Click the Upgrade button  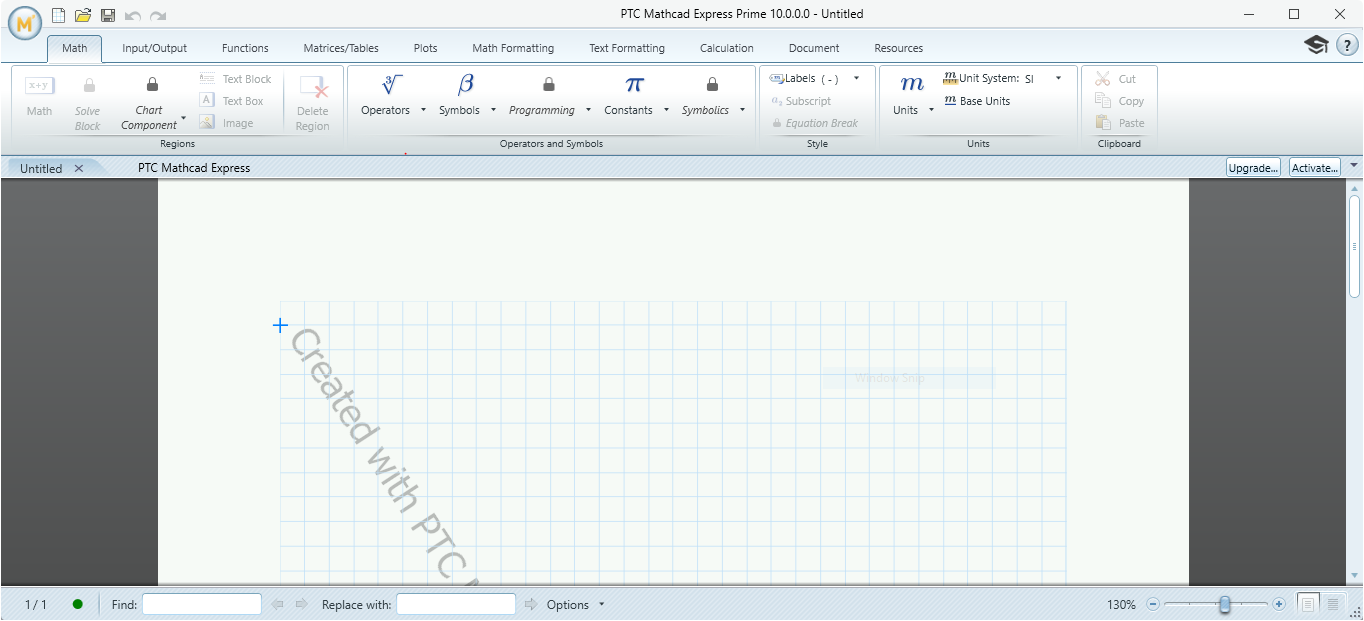(x=1253, y=167)
